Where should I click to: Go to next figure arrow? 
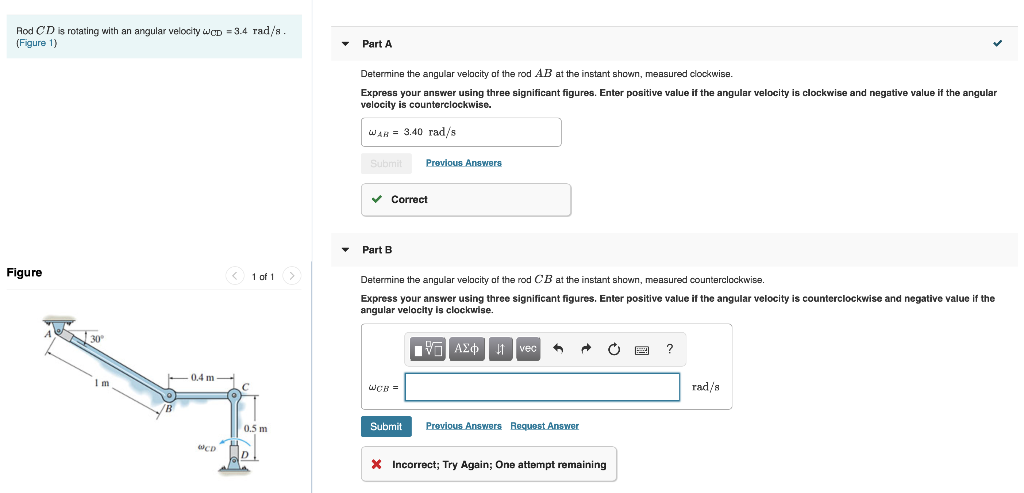292,276
